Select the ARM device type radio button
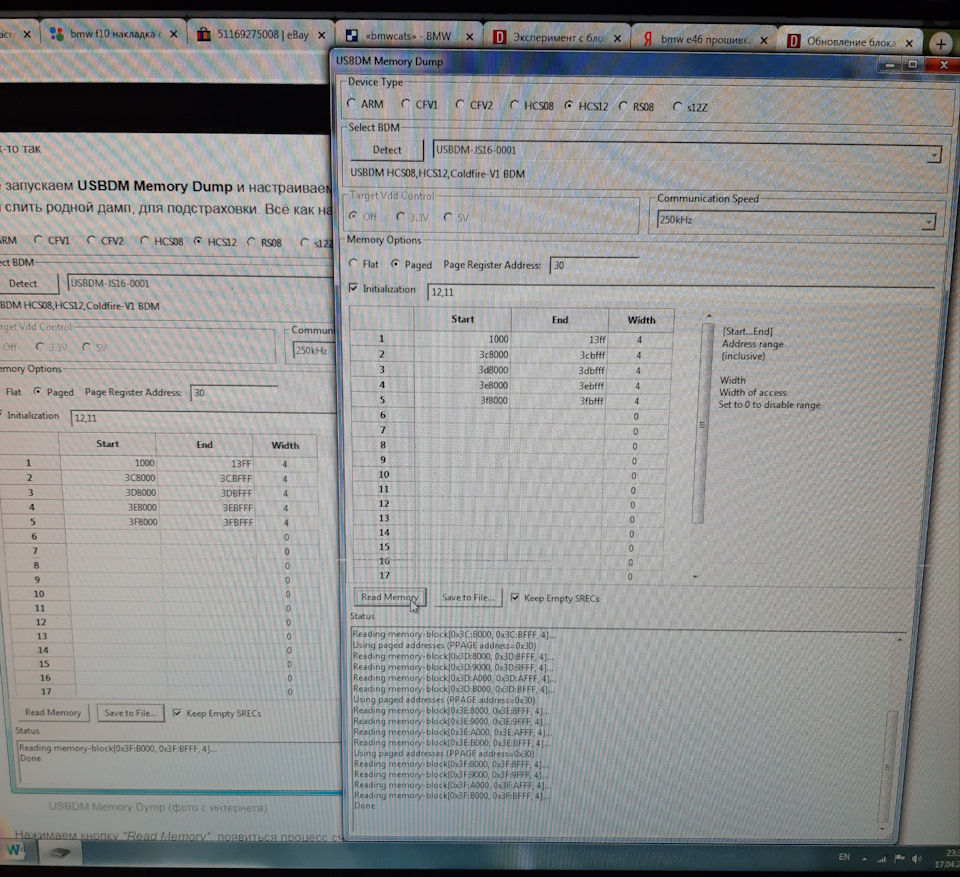This screenshot has height=877, width=960. [352, 104]
